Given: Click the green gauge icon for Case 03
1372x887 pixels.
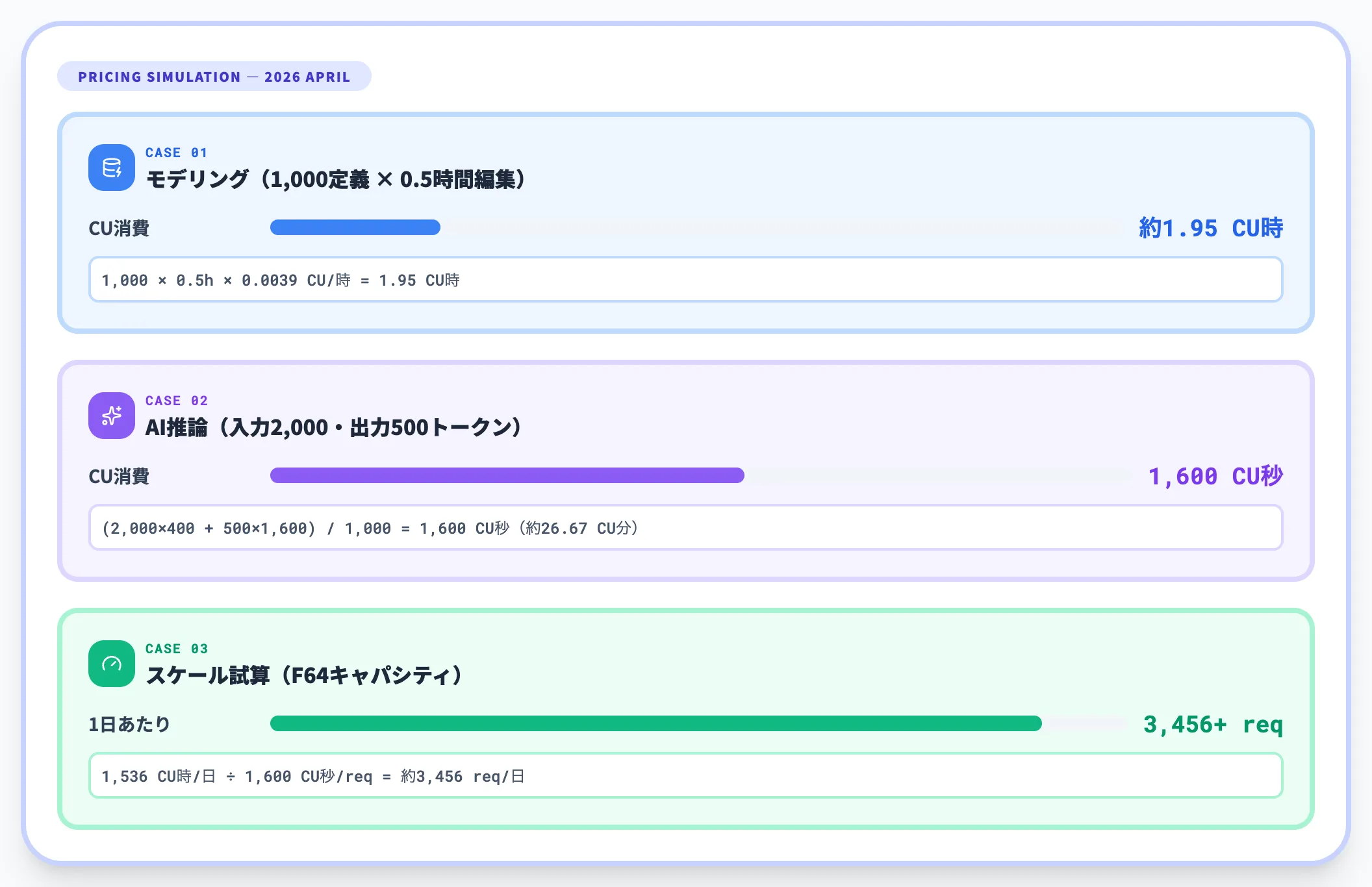Looking at the screenshot, I should pos(112,664).
